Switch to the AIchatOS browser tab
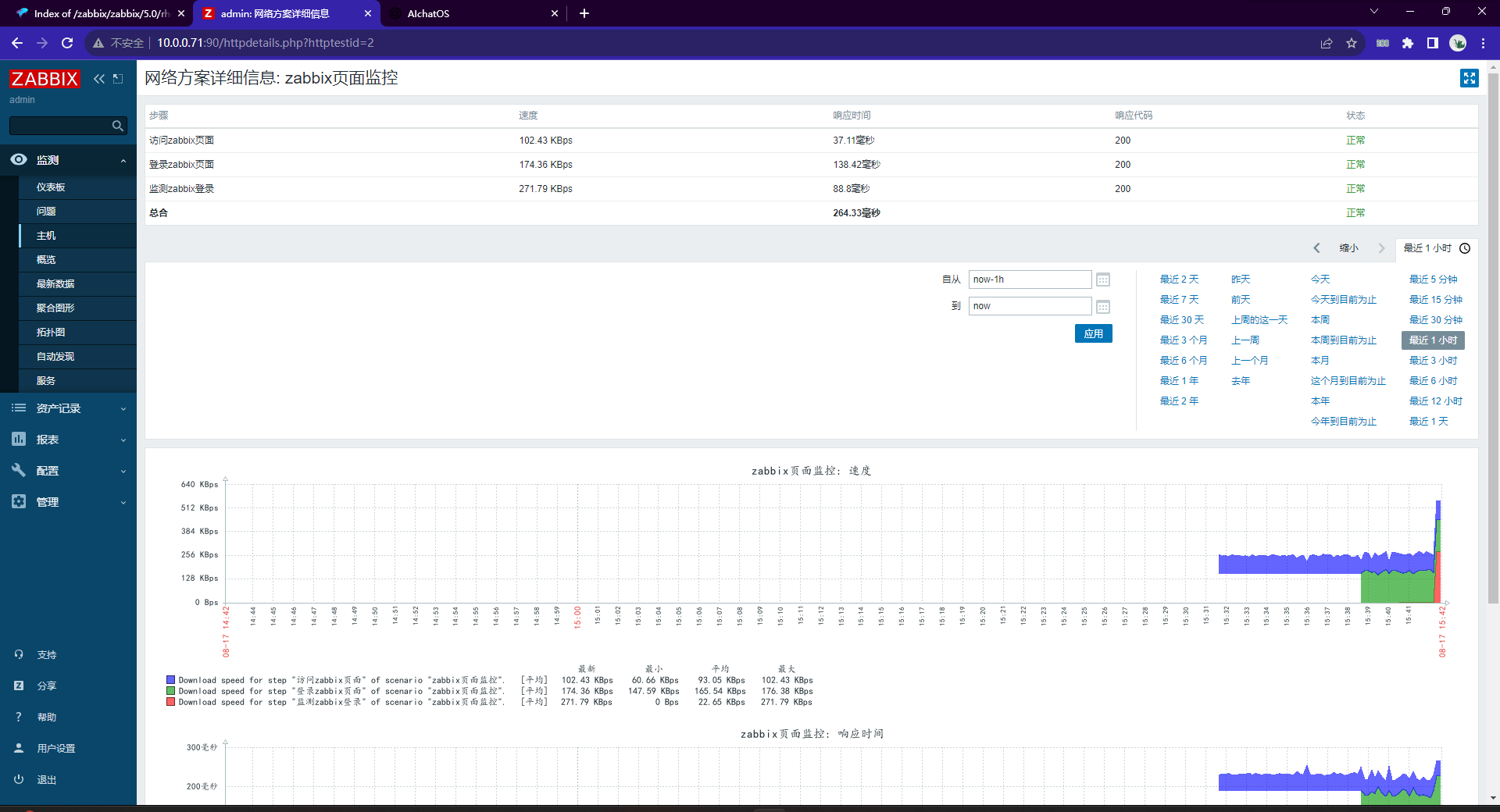Screen dimensions: 1500x812 (x=473, y=13)
